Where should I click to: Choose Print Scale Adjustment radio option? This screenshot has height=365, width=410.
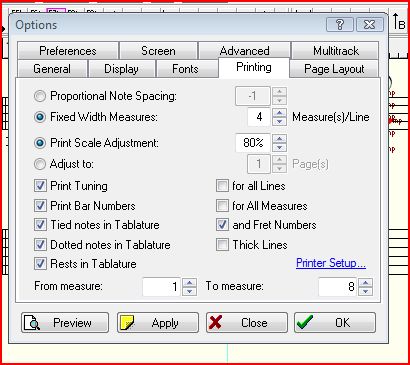tap(40, 143)
